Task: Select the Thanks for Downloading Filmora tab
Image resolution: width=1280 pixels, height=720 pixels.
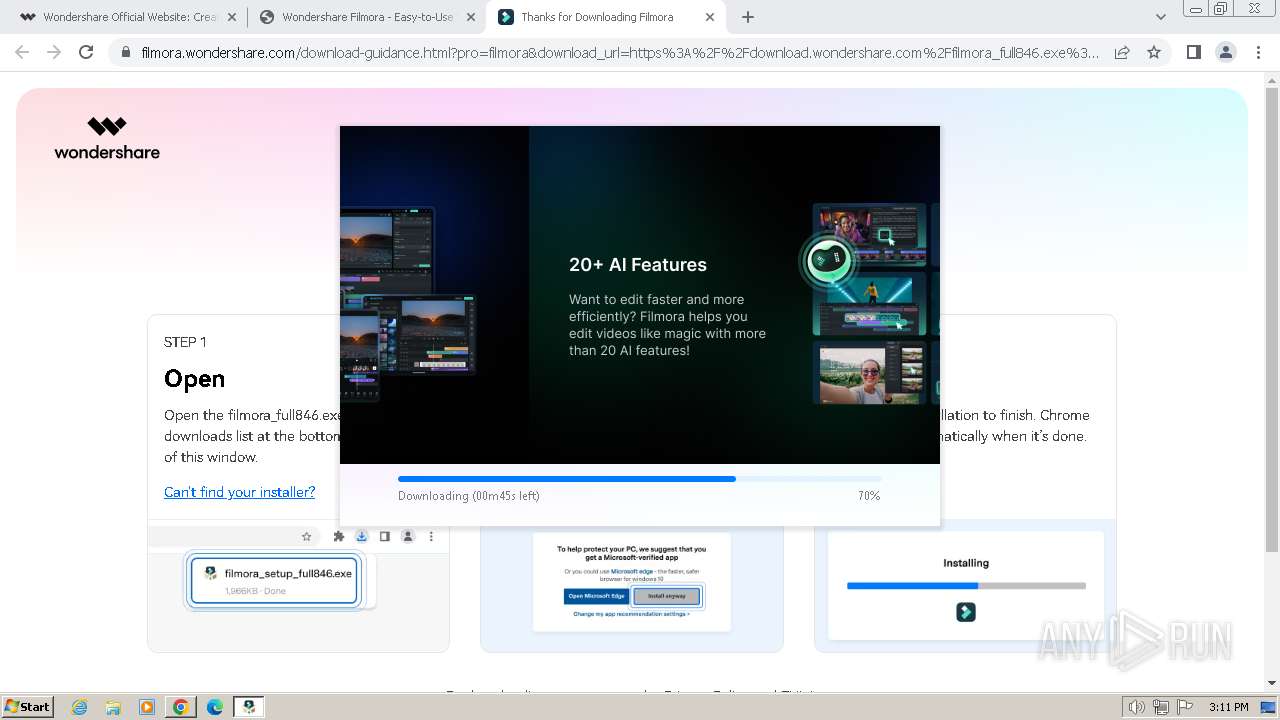Action: [x=597, y=17]
